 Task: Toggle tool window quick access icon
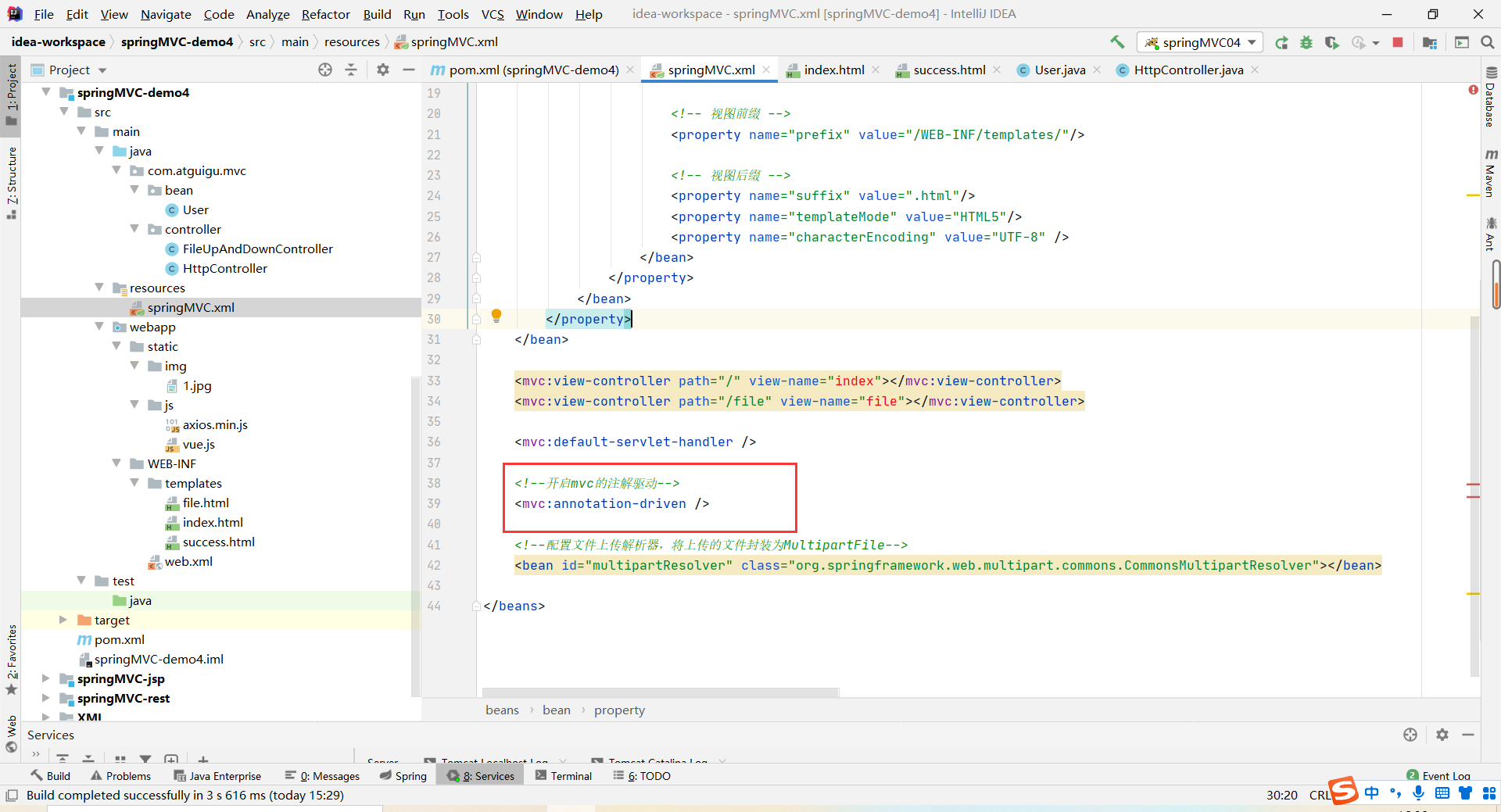point(11,796)
